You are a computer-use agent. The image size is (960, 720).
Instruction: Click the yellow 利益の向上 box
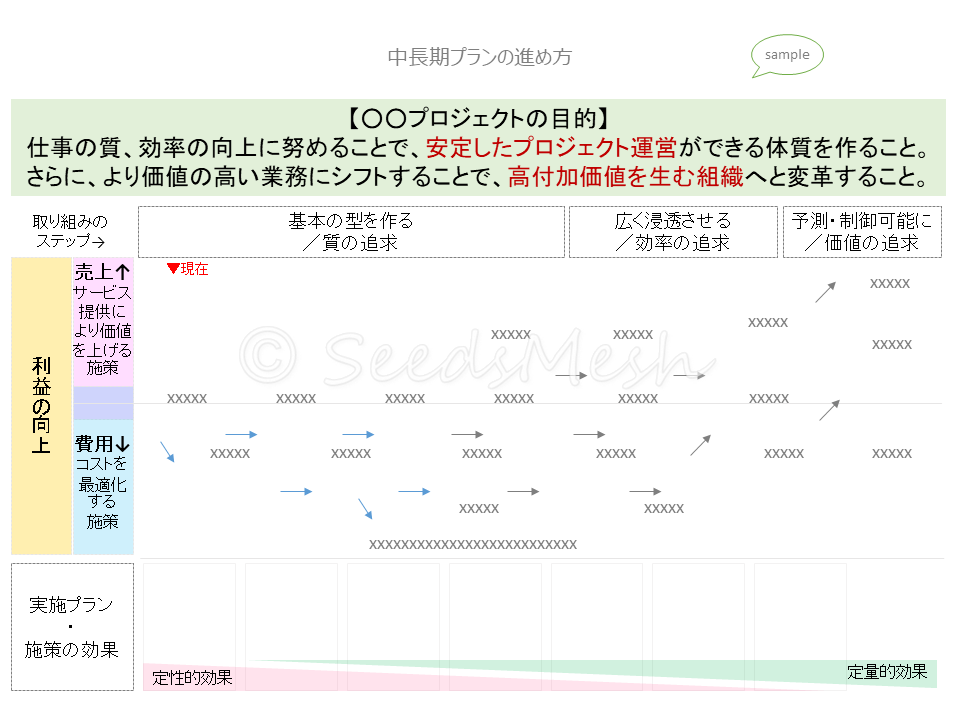[41, 406]
